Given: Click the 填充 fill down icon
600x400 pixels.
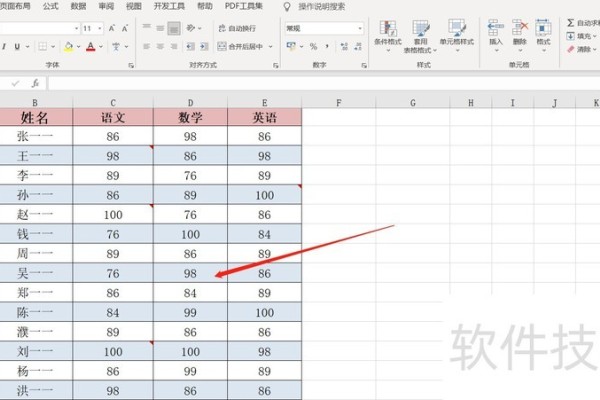Looking at the screenshot, I should point(570,36).
